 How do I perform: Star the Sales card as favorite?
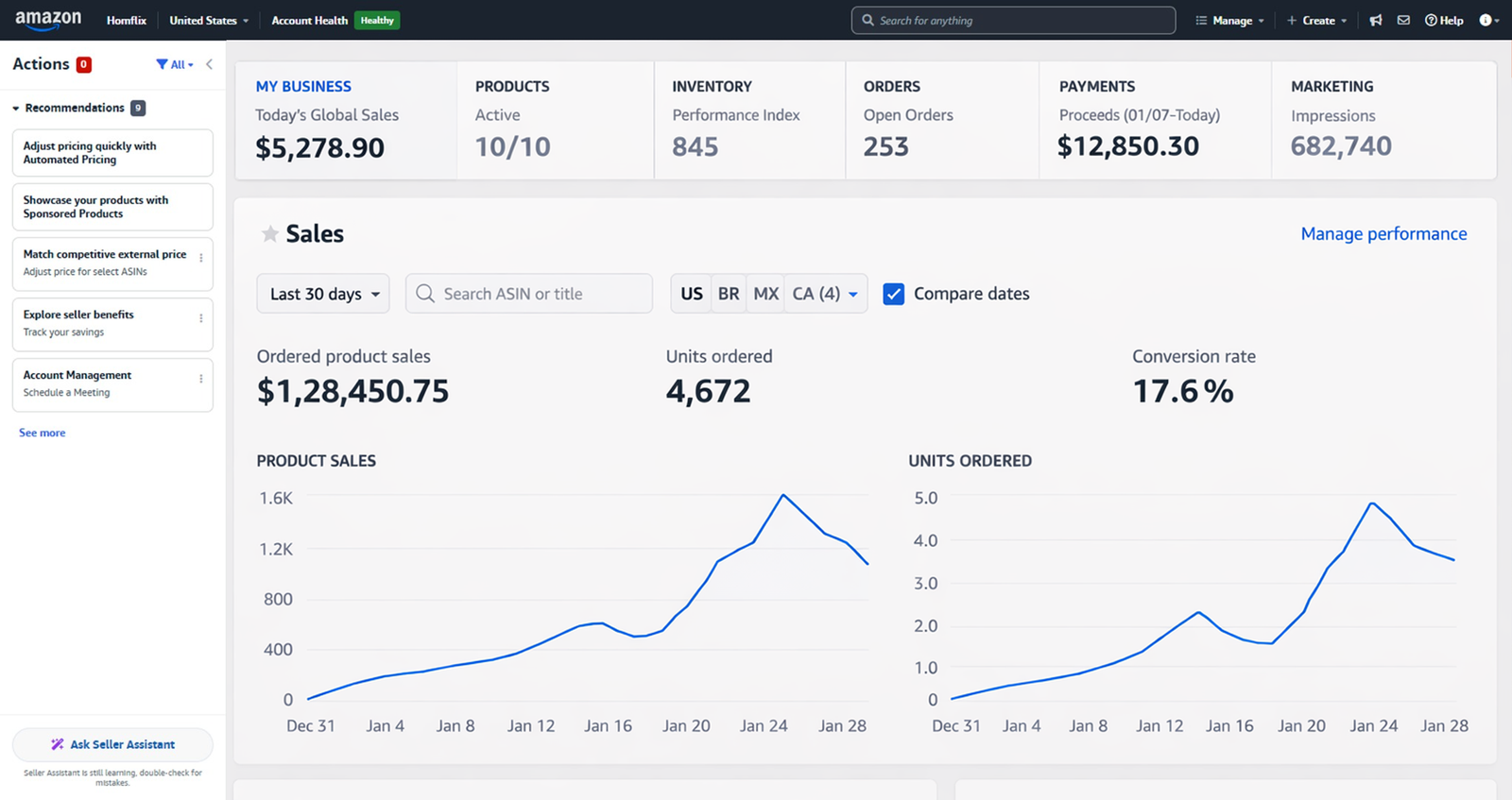click(x=270, y=233)
